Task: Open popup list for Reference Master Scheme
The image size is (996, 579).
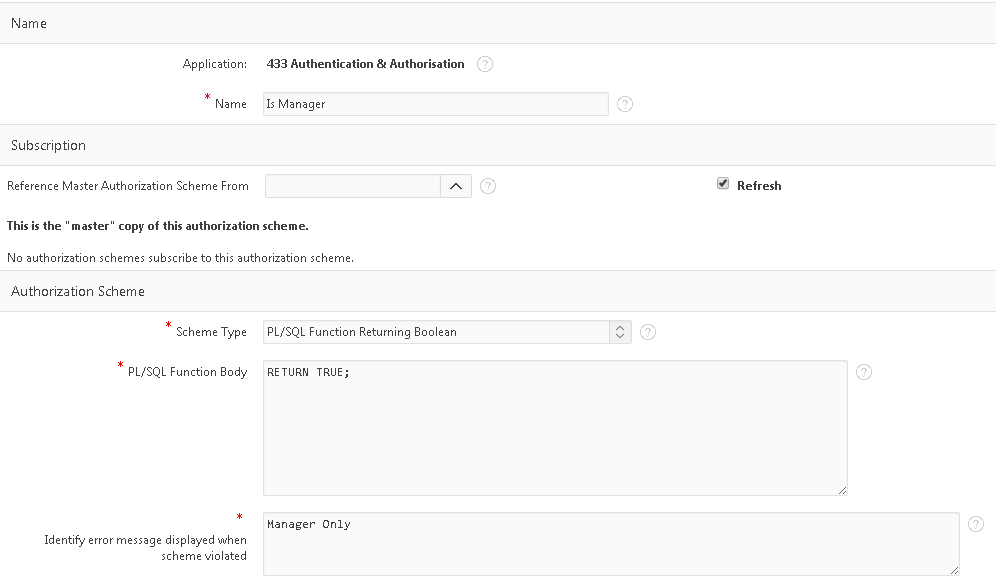Action: [x=456, y=186]
